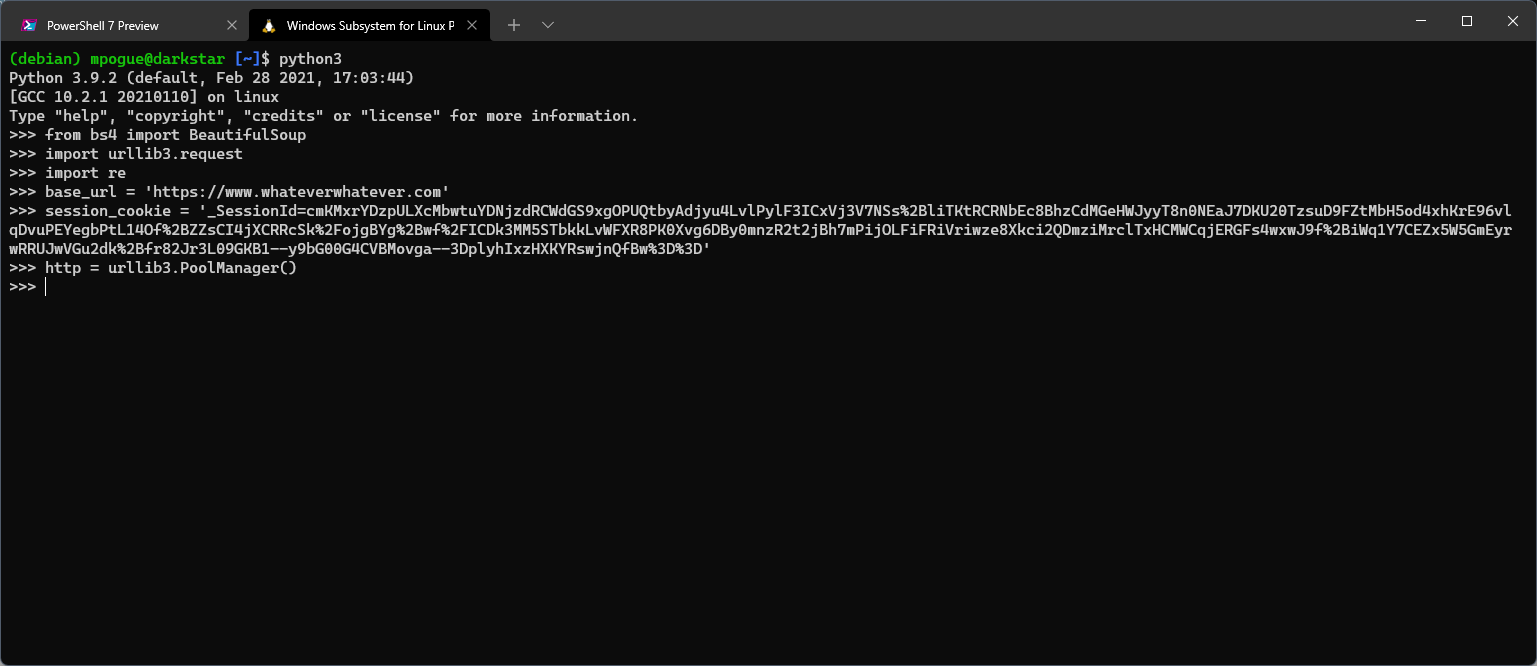Place cursor at the blinking Python prompt
Screen dimensions: 1537x666
[45, 286]
